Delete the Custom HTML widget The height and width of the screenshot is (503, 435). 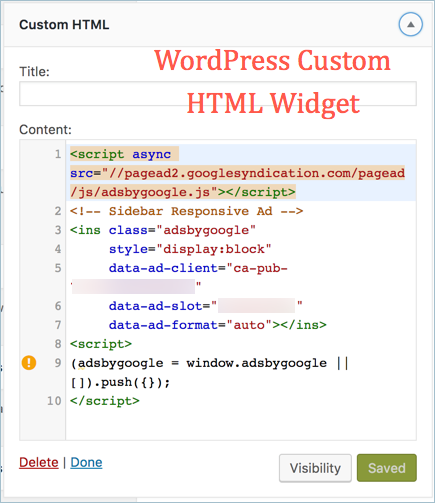39,462
